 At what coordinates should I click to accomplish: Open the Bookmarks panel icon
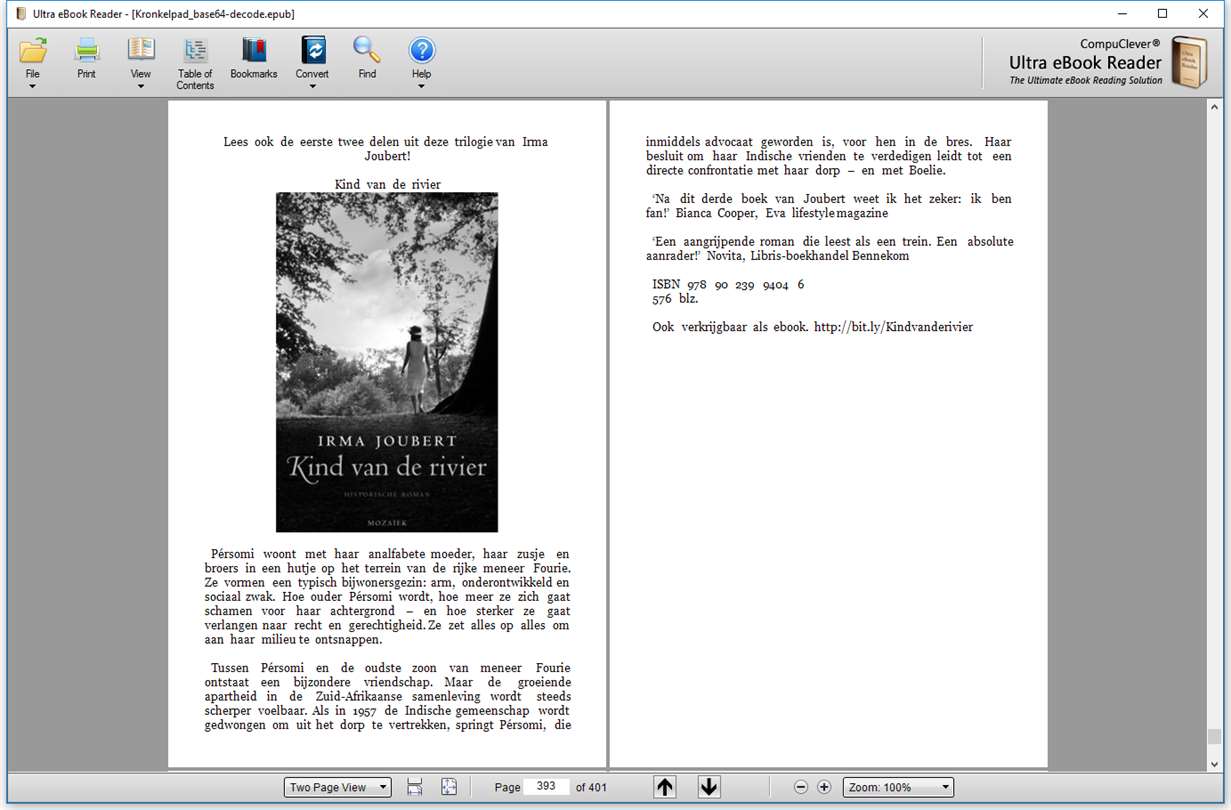254,50
